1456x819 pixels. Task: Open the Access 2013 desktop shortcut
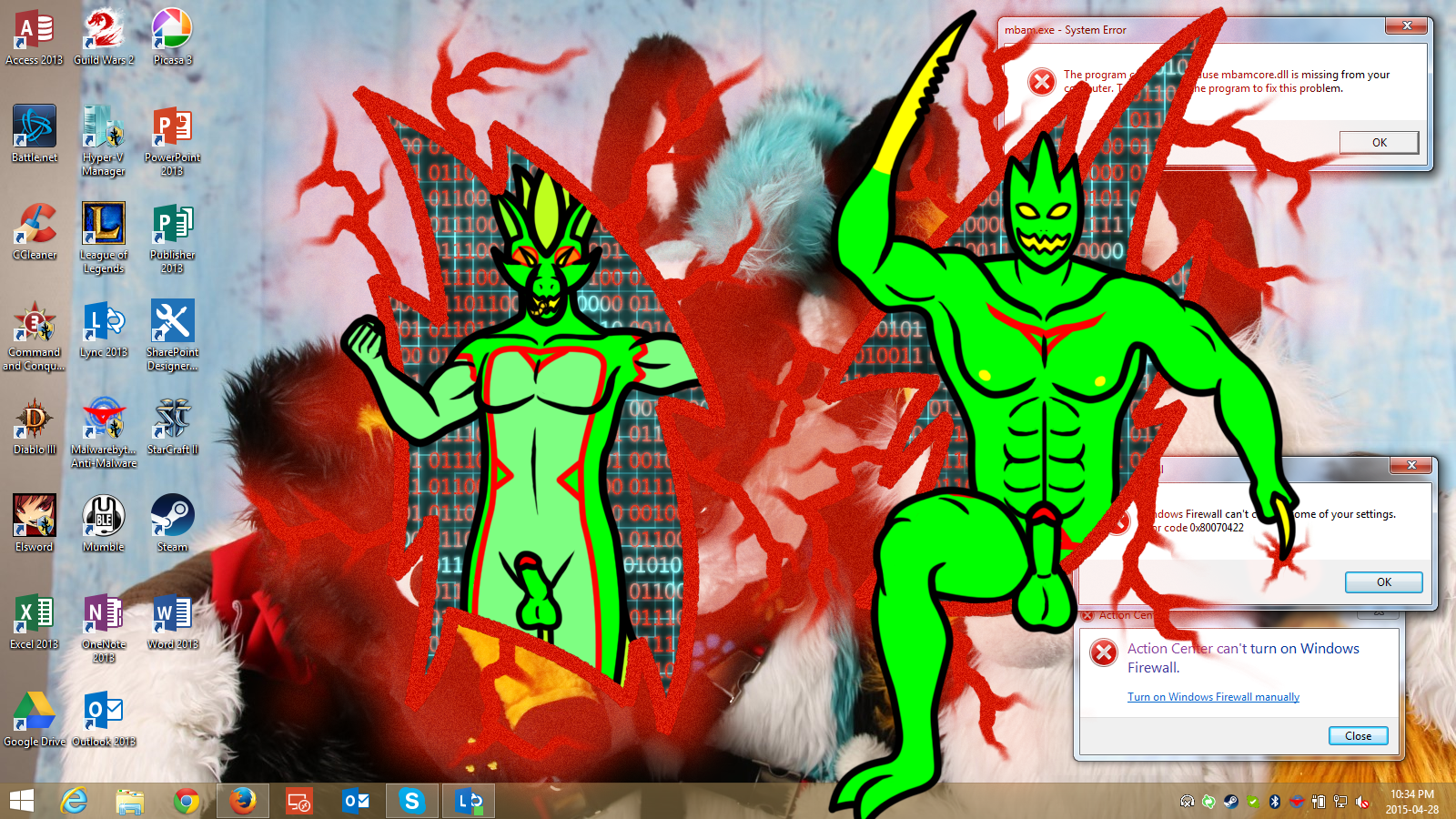point(35,37)
